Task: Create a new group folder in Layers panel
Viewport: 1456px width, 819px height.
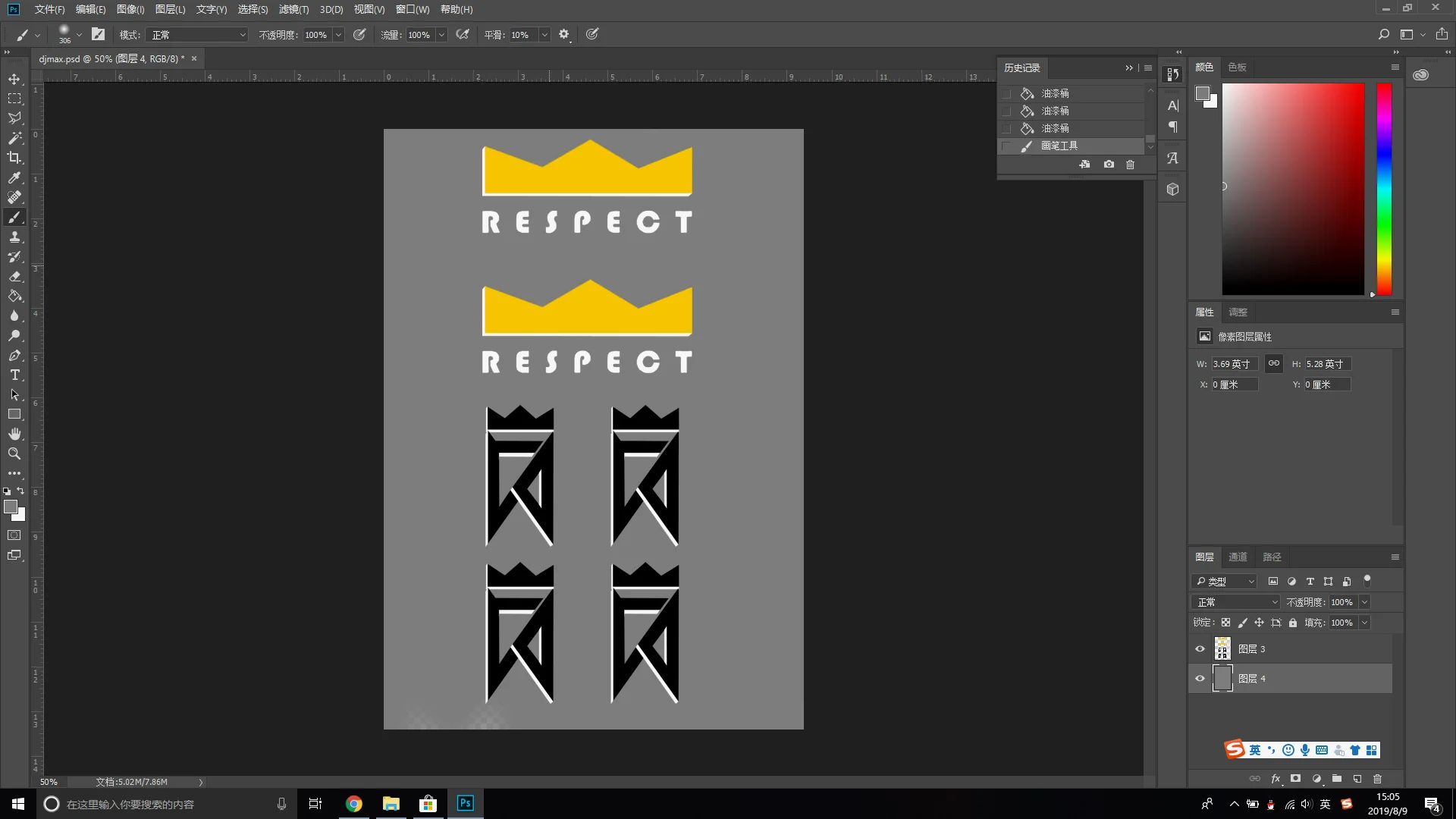Action: (x=1337, y=779)
